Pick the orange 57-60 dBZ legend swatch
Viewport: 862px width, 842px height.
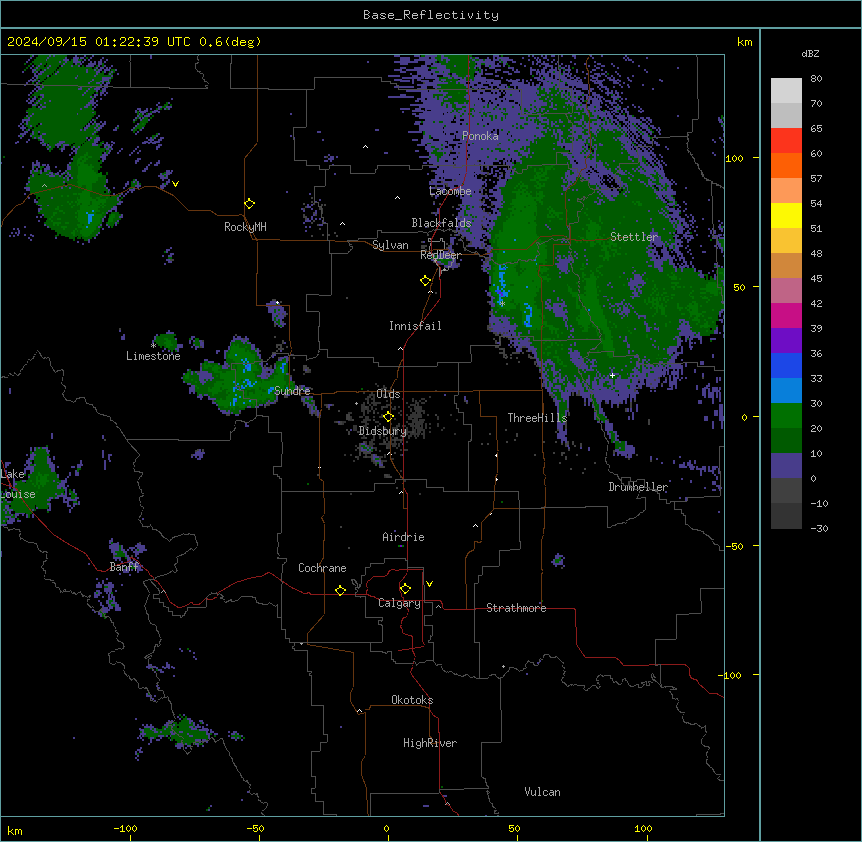(786, 165)
